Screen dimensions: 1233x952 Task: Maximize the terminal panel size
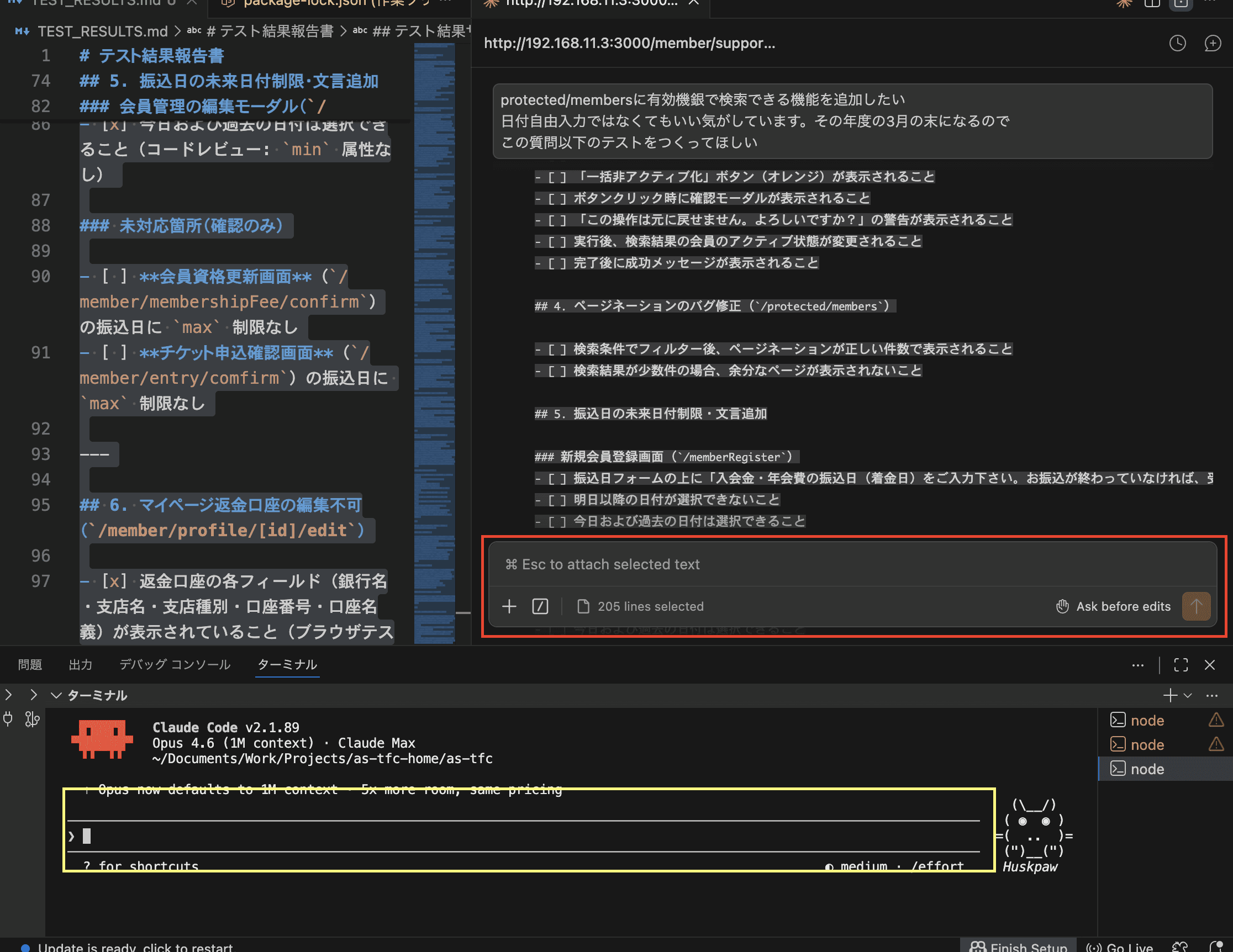click(1181, 665)
